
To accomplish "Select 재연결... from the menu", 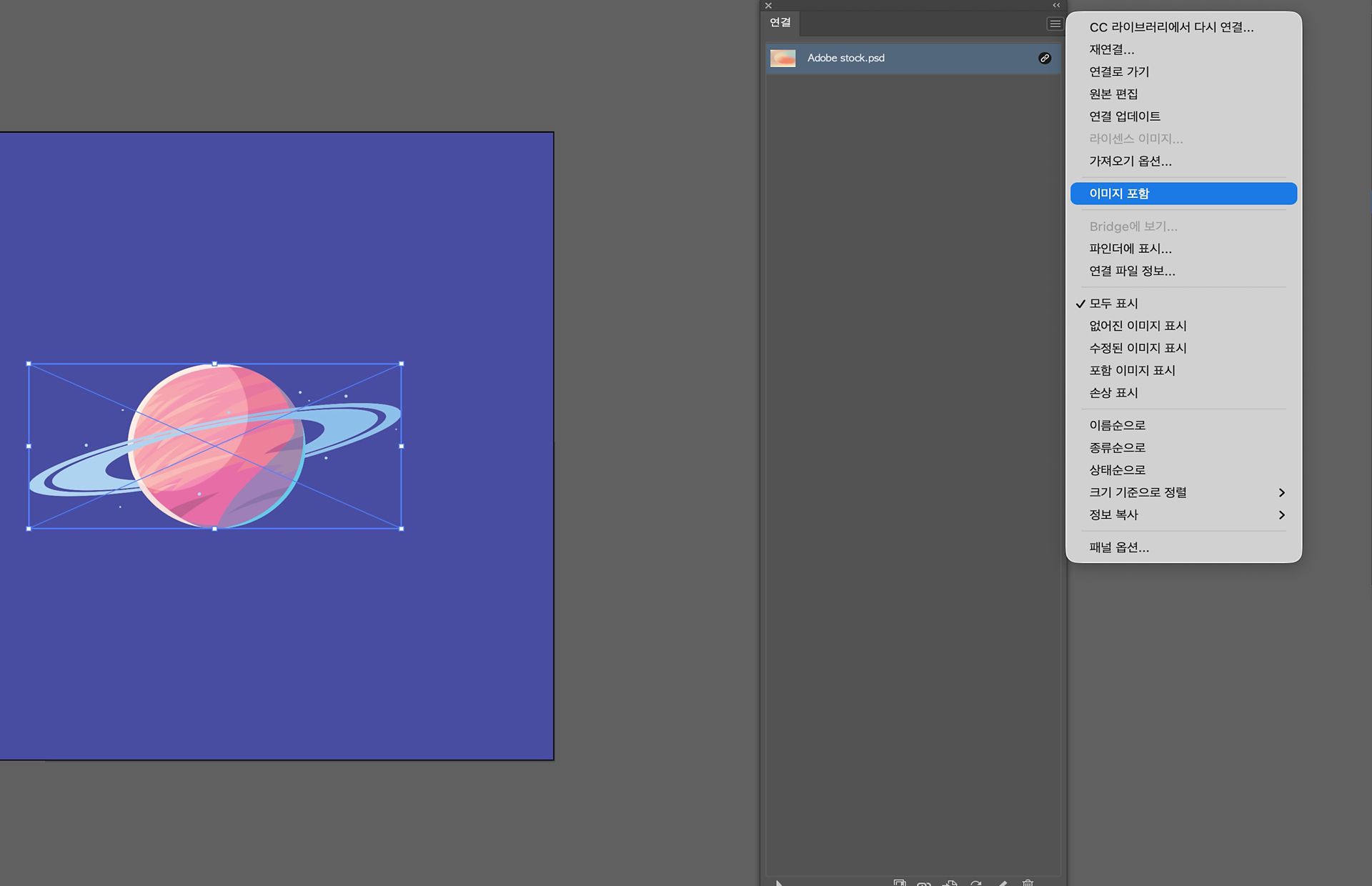I will point(1183,49).
